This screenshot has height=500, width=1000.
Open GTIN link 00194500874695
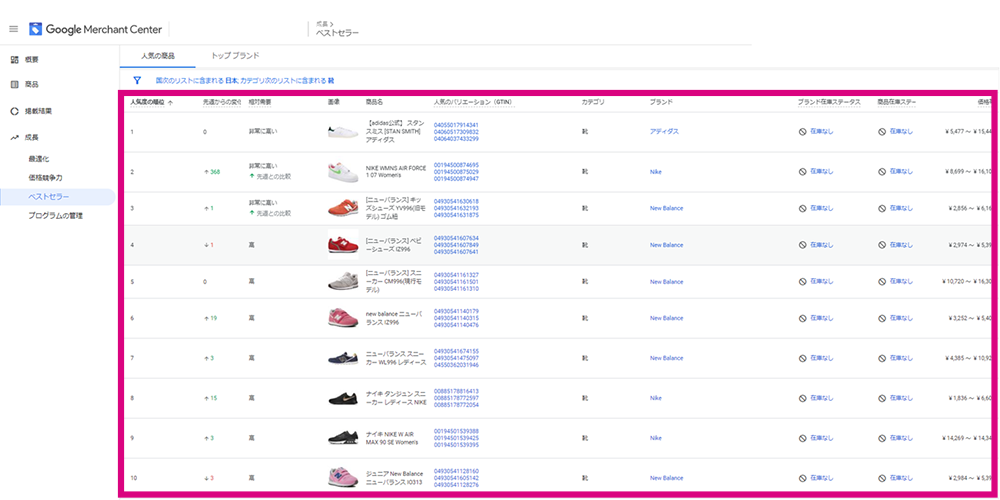click(456, 165)
